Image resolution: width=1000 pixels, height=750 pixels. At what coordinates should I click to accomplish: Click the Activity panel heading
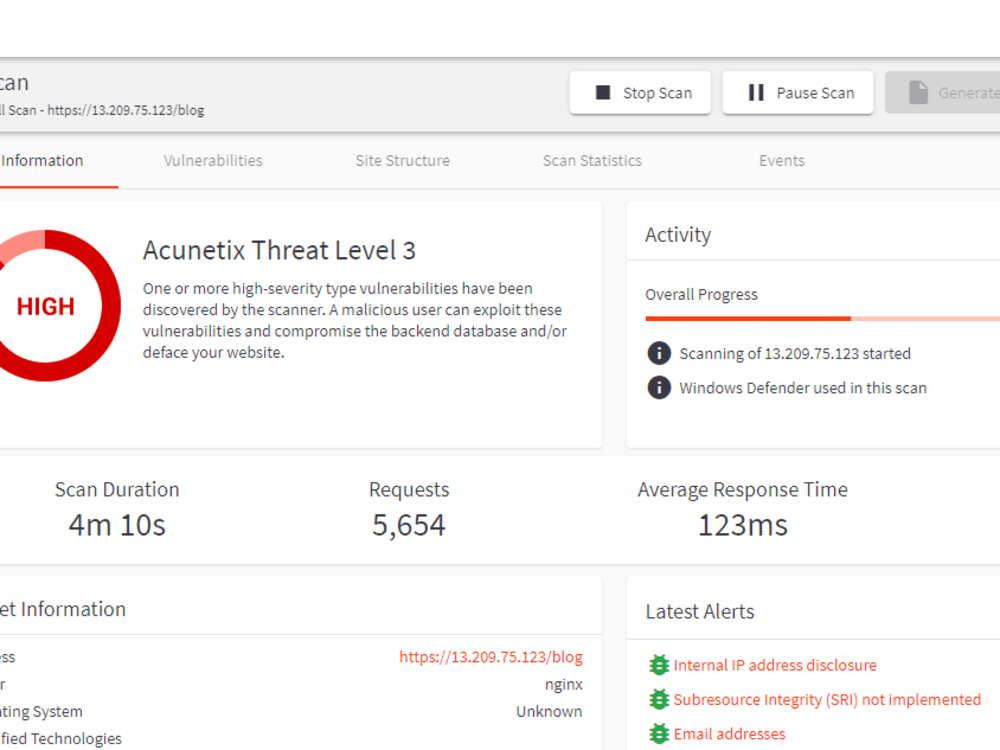678,235
